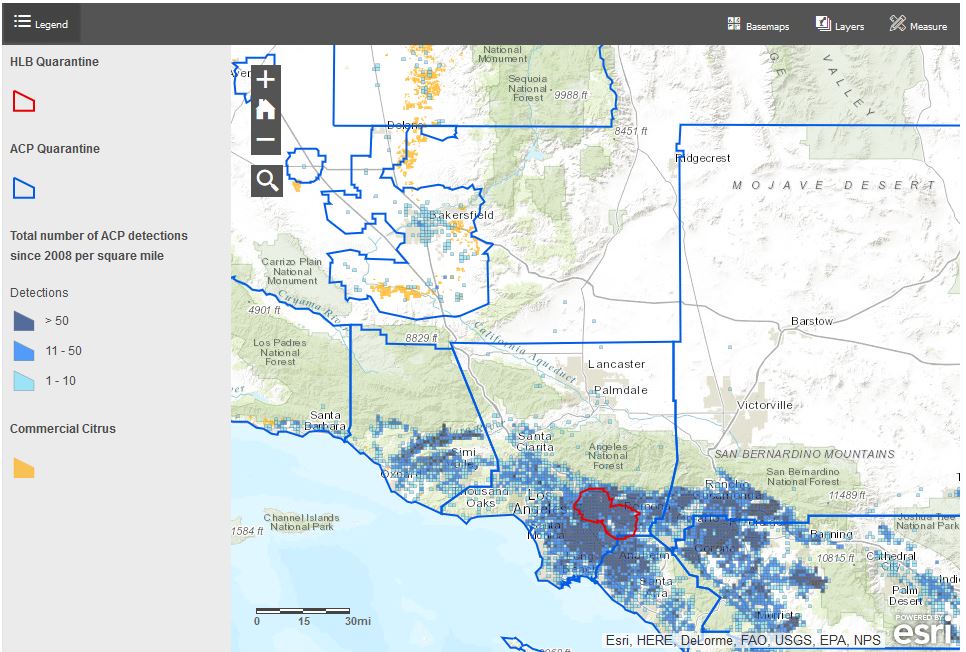This screenshot has height=652, width=966.
Task: Click the home default extent button
Action: [x=266, y=110]
